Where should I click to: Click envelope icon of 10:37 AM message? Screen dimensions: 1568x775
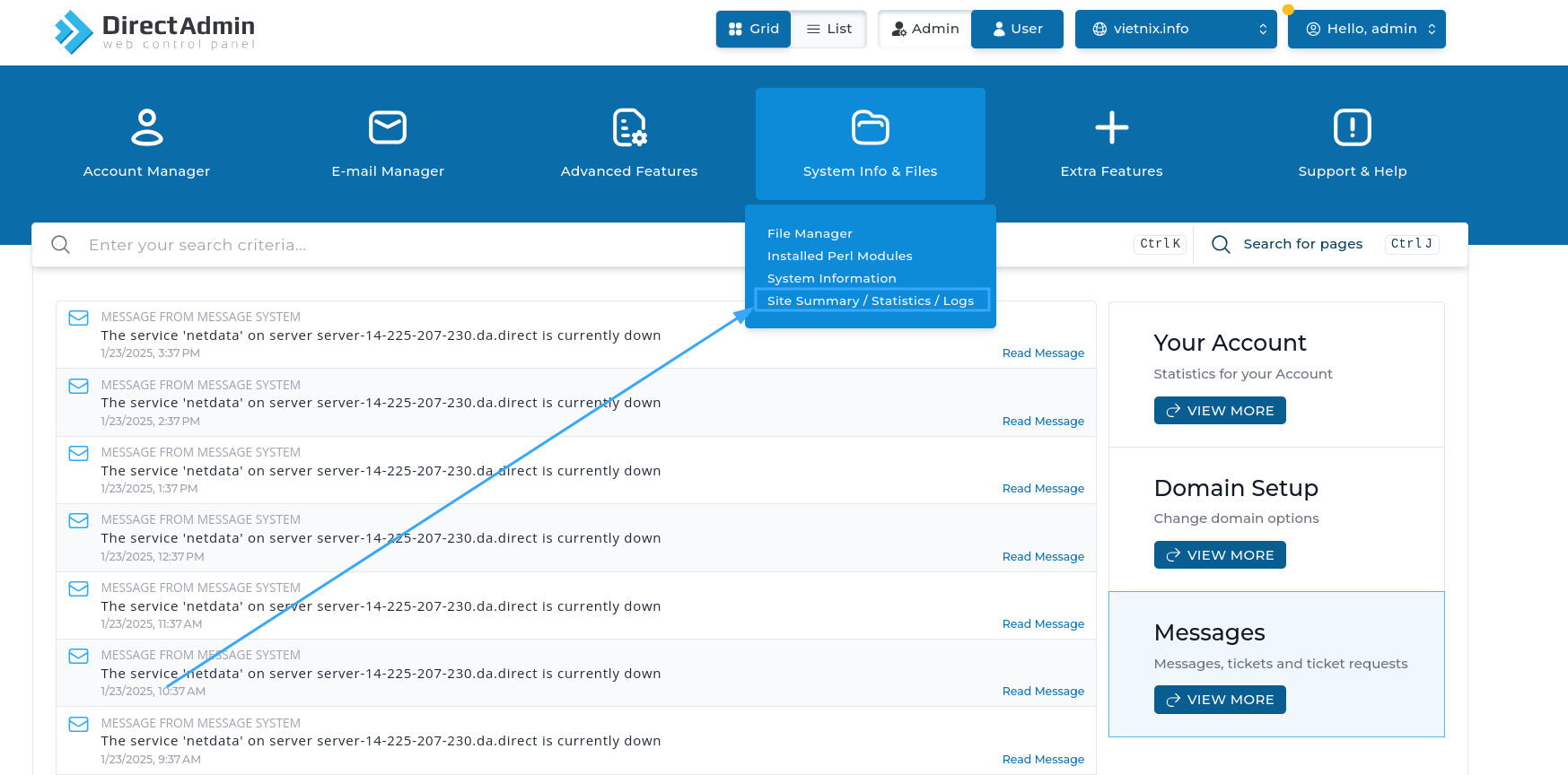tap(79, 656)
